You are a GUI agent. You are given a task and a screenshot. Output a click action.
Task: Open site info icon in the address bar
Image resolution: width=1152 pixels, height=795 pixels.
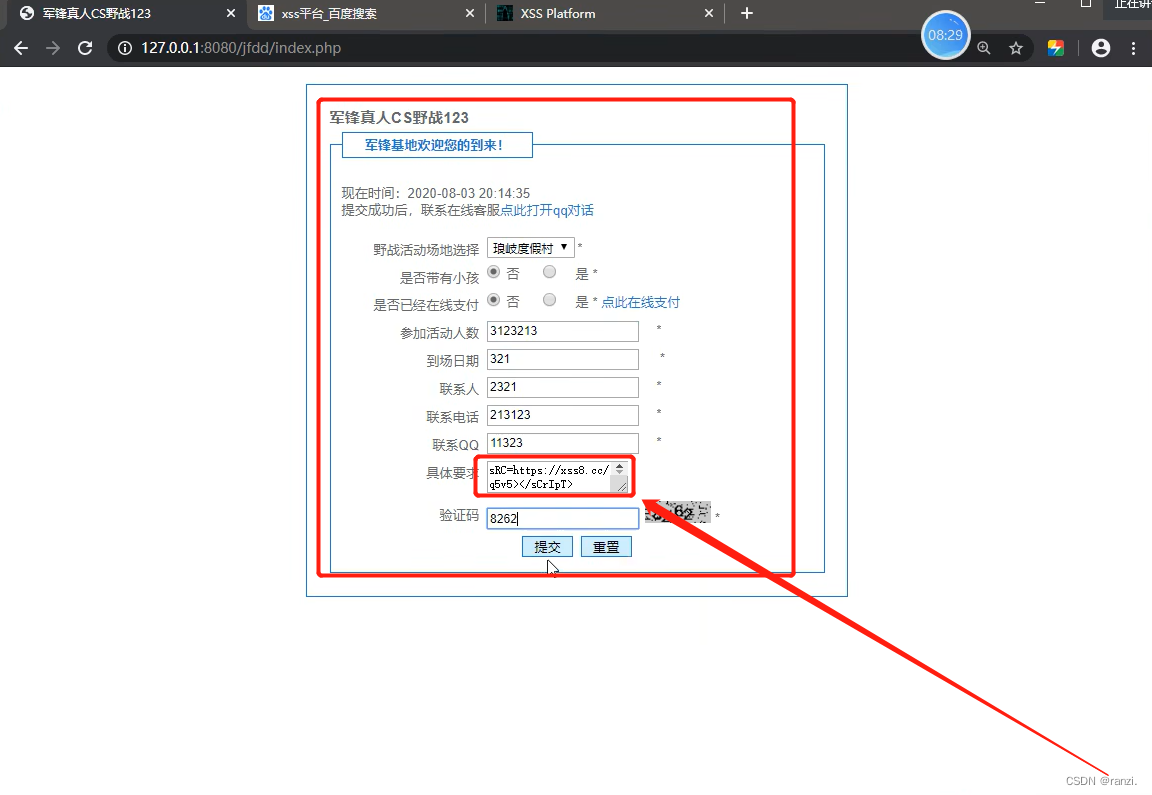pos(125,48)
